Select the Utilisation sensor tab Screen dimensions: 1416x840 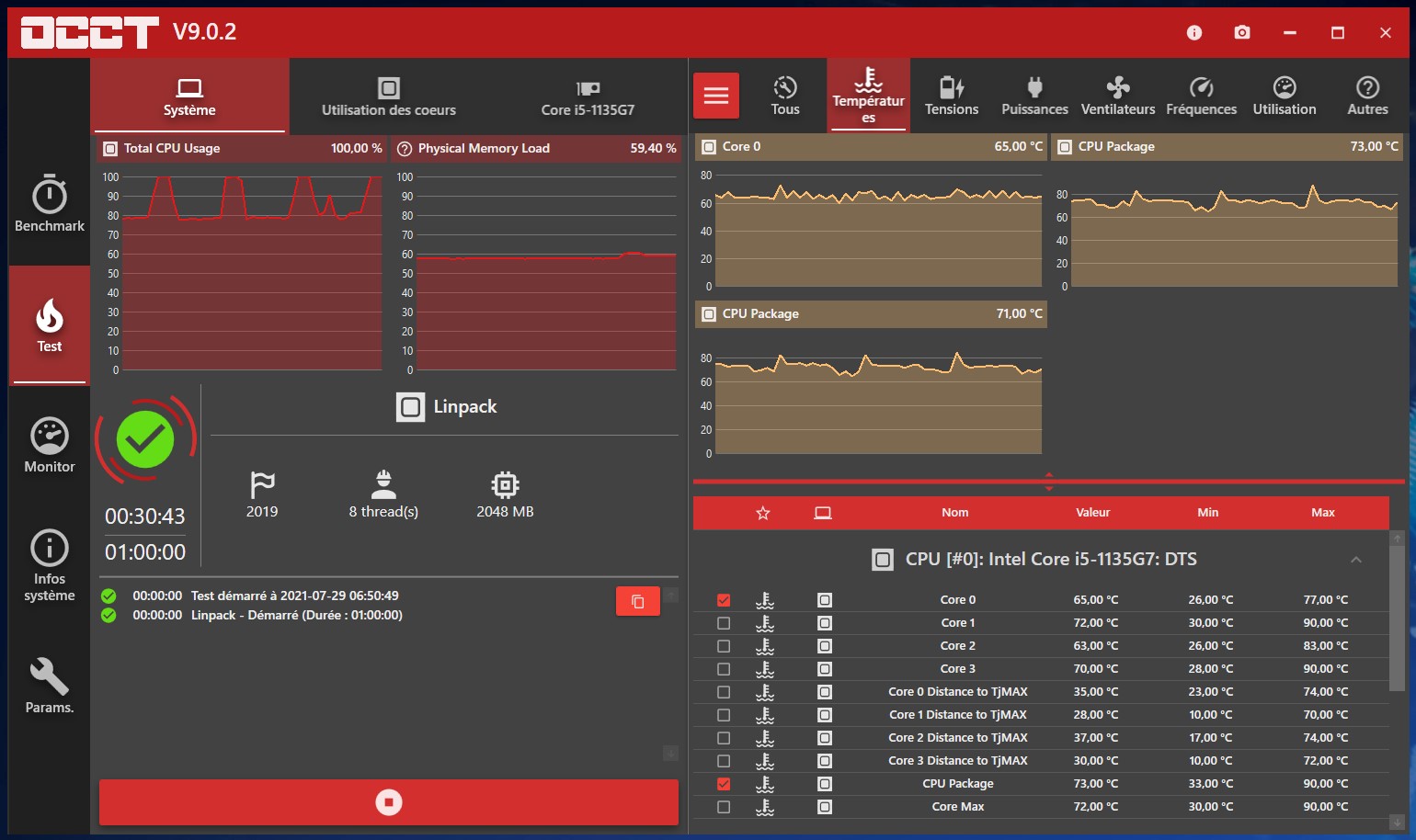click(x=1285, y=96)
